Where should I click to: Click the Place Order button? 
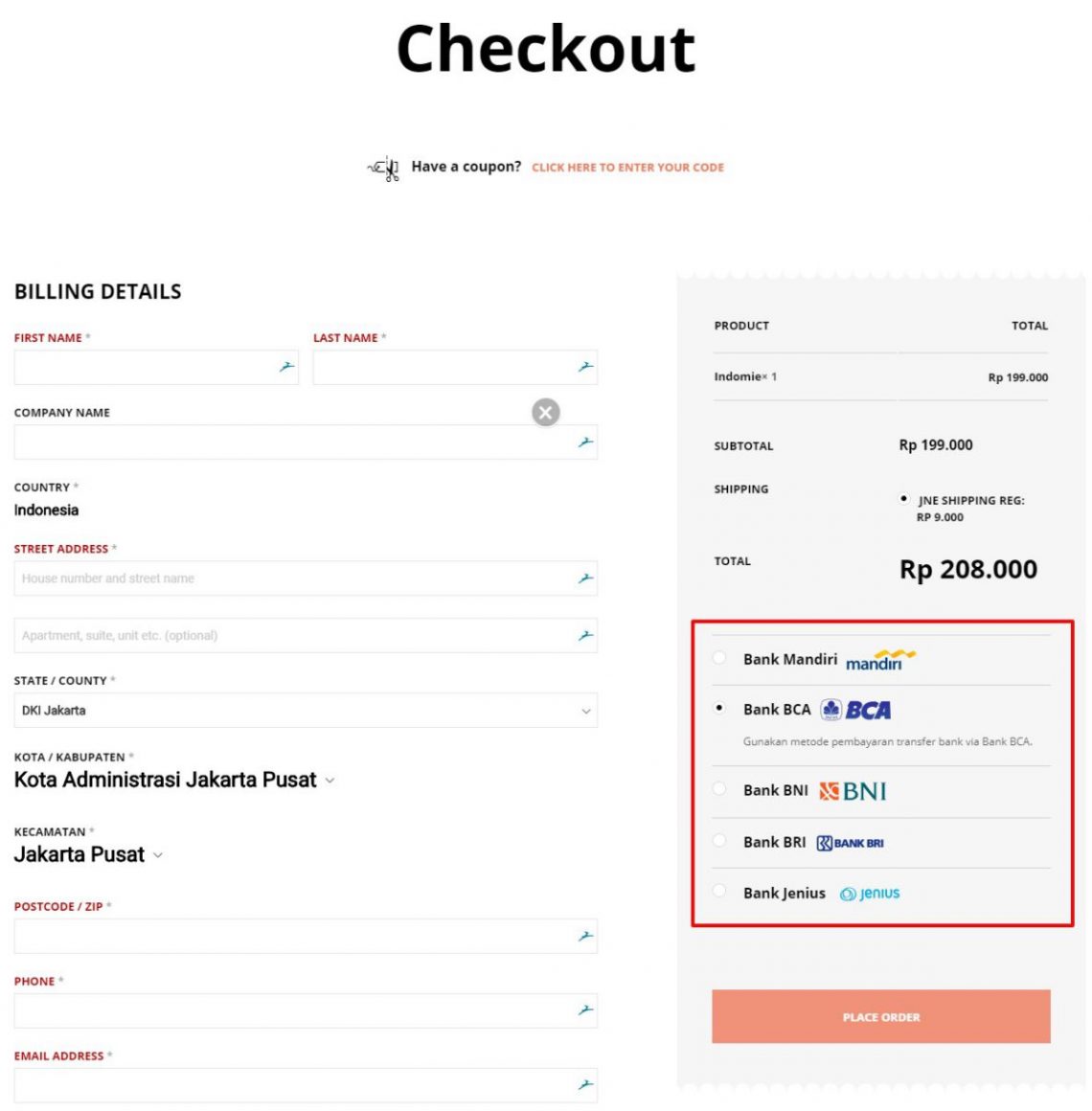coord(881,1016)
